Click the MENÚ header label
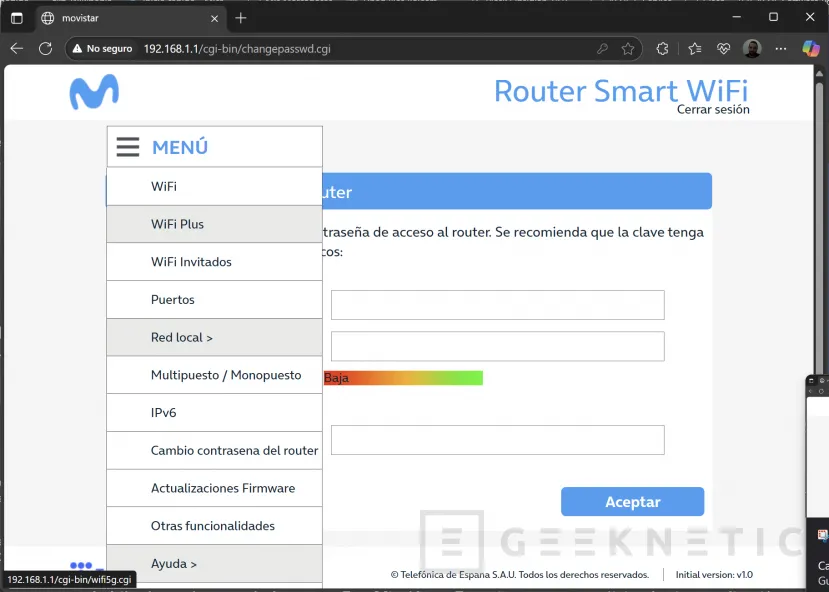829x592 pixels. pos(180,147)
